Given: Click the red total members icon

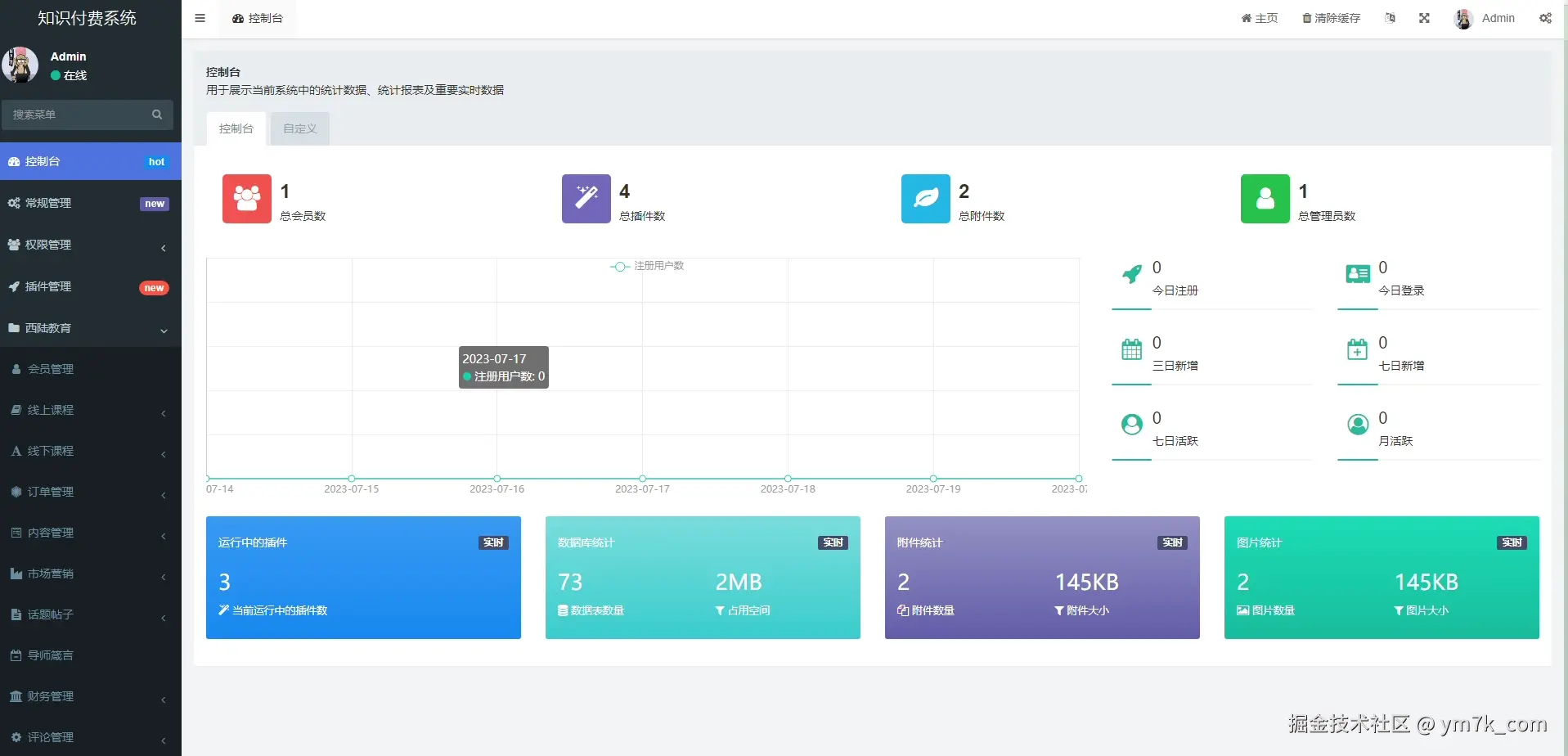Looking at the screenshot, I should (247, 199).
